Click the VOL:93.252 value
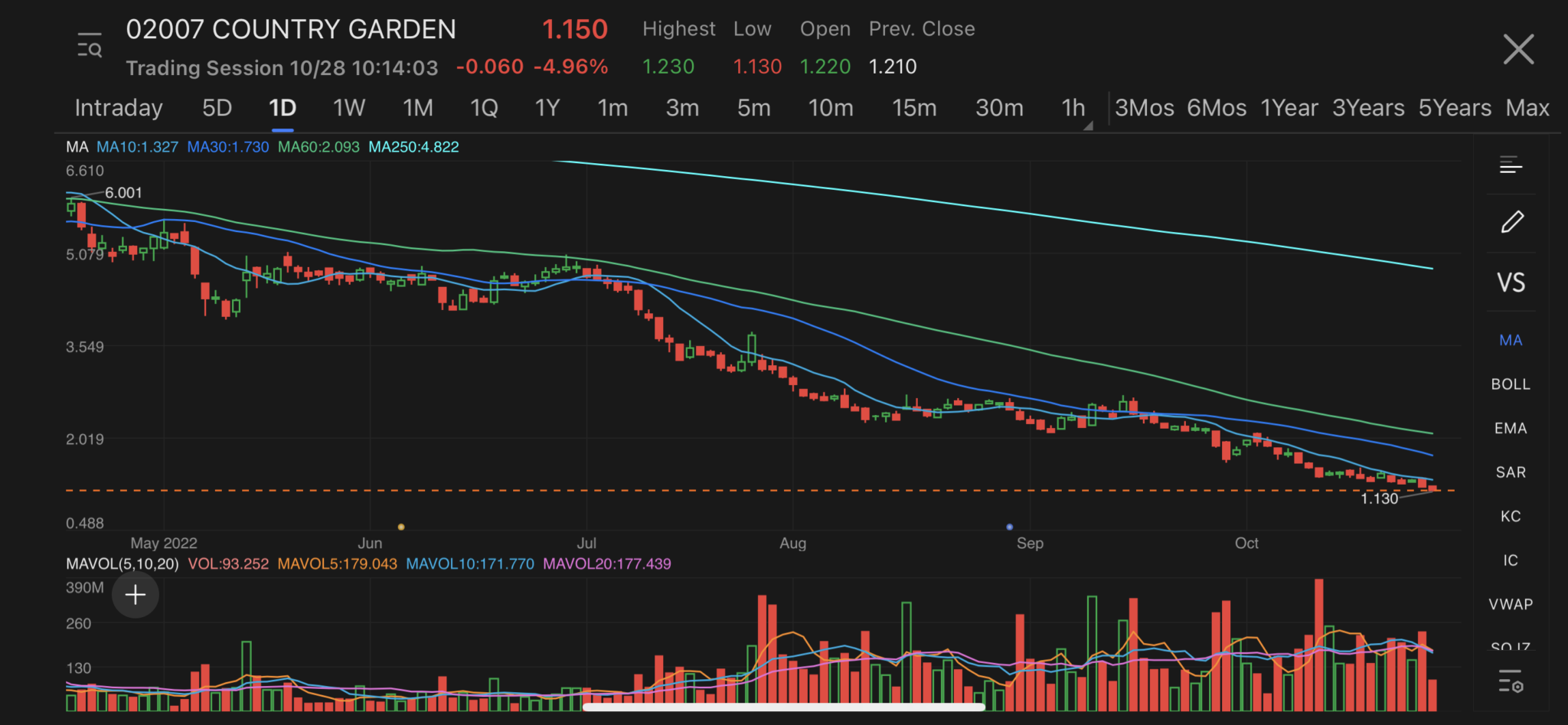Viewport: 1568px width, 725px height. coord(228,564)
